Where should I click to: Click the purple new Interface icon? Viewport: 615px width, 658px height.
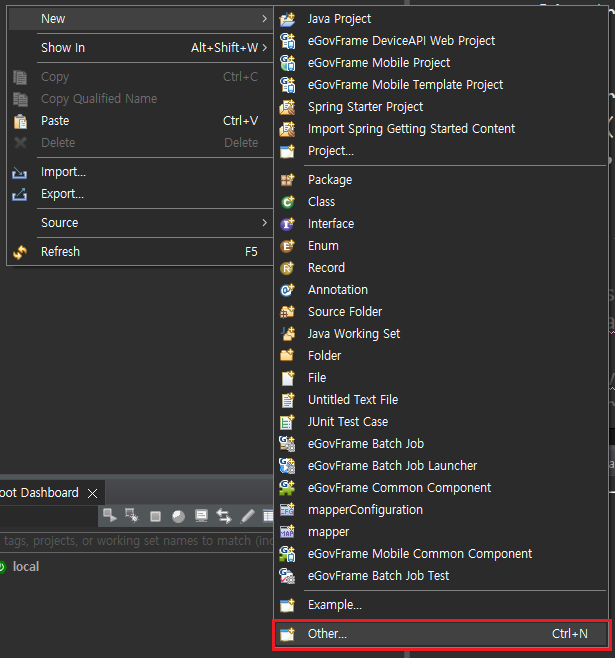click(x=287, y=224)
